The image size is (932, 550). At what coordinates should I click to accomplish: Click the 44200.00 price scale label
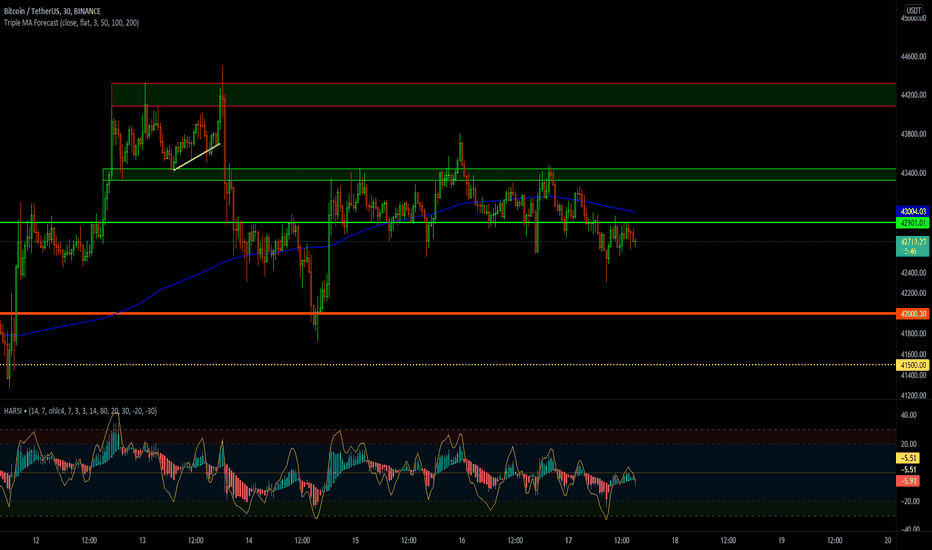pos(913,95)
